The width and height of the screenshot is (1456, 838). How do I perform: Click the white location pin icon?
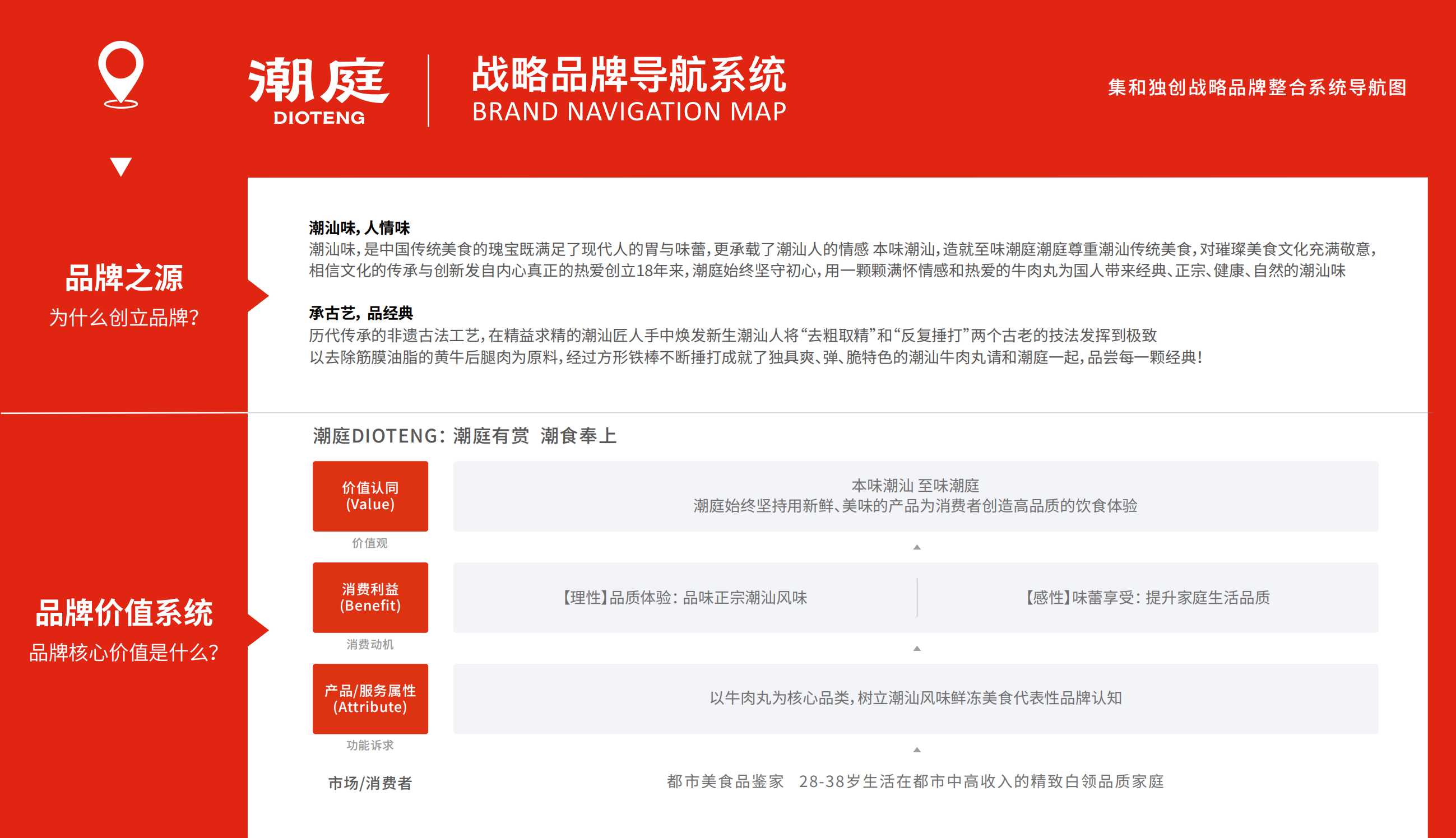point(121,75)
